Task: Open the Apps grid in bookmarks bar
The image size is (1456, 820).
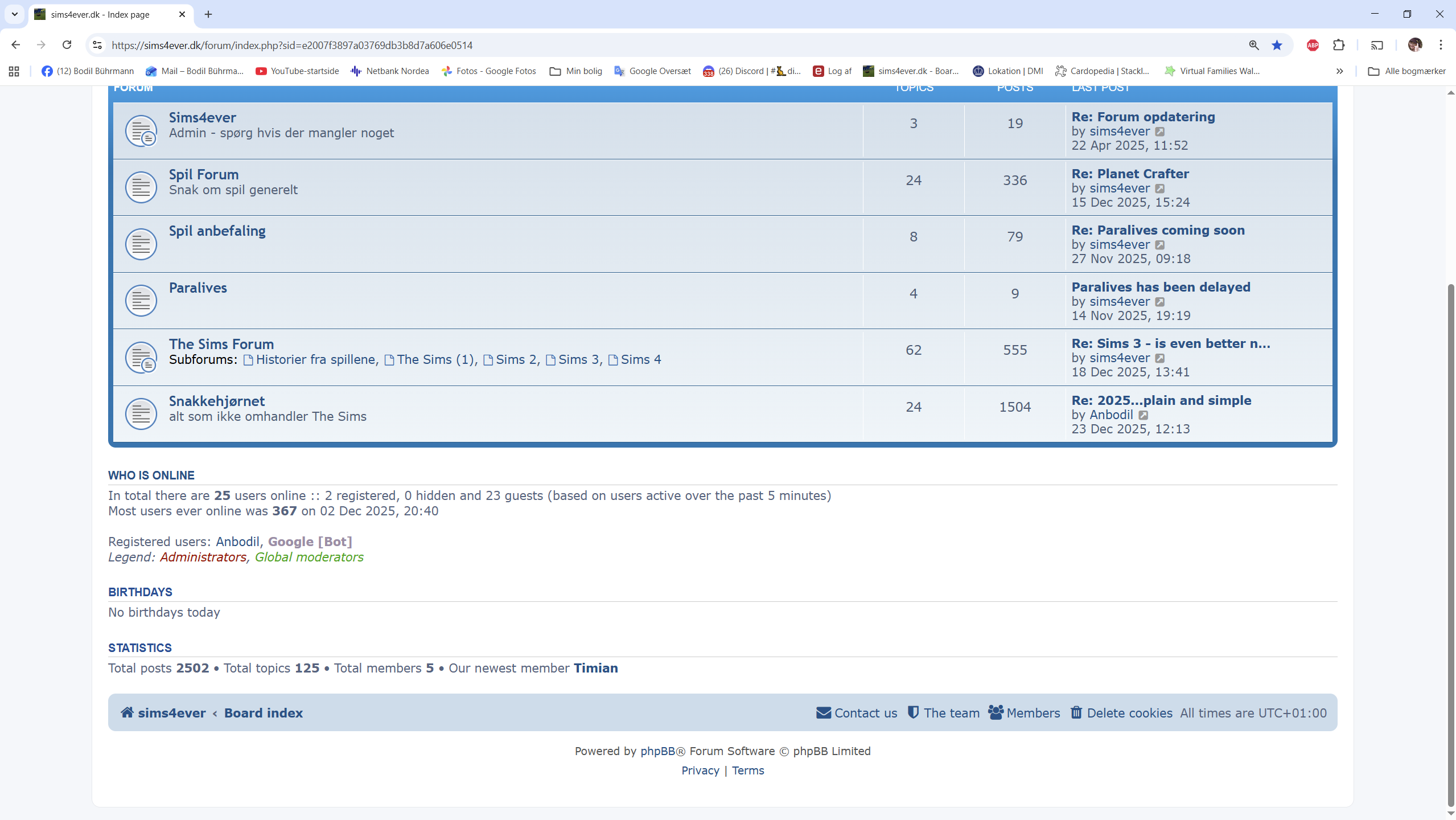Action: coord(14,71)
